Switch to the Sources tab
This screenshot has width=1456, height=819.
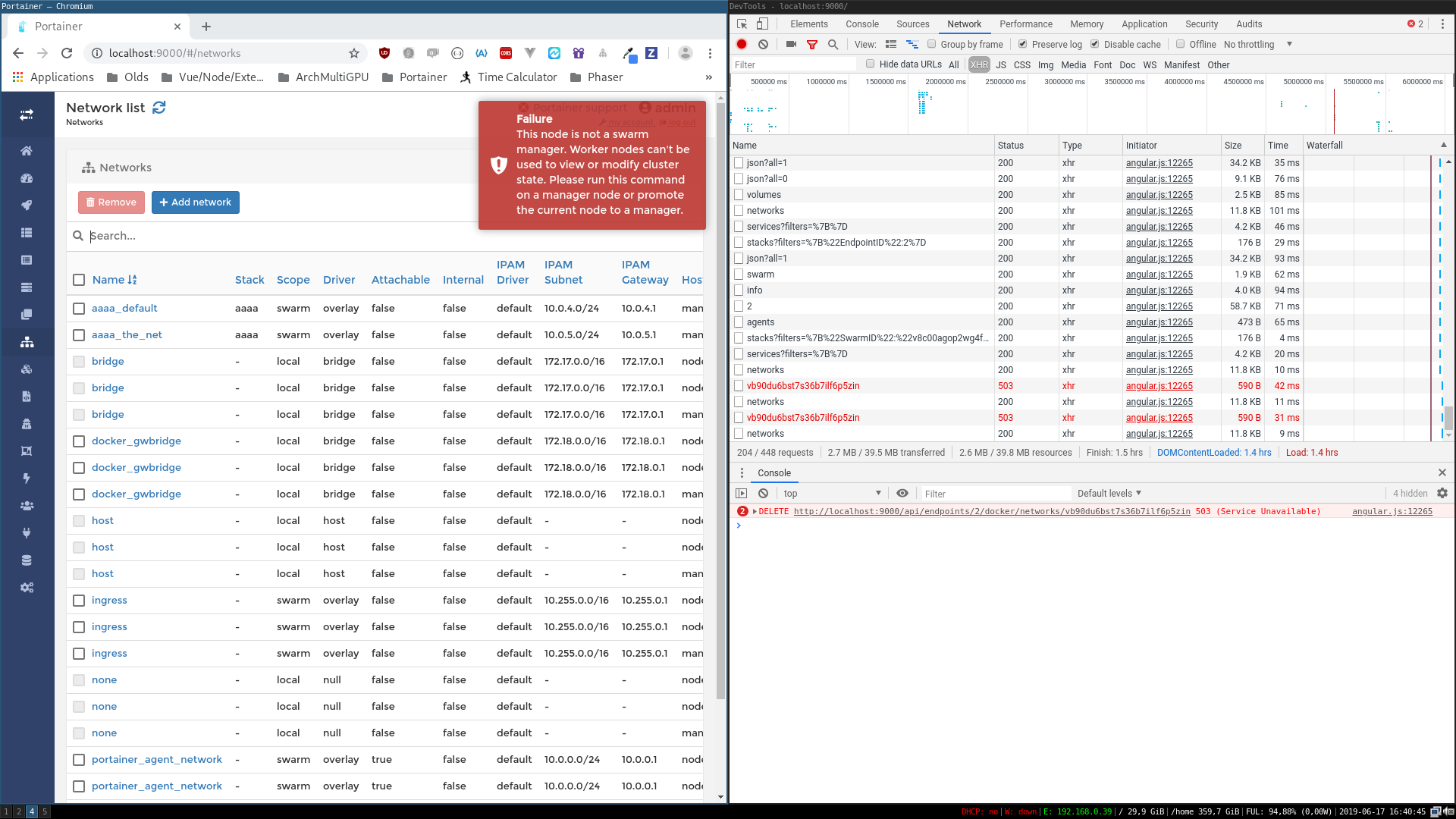[912, 24]
